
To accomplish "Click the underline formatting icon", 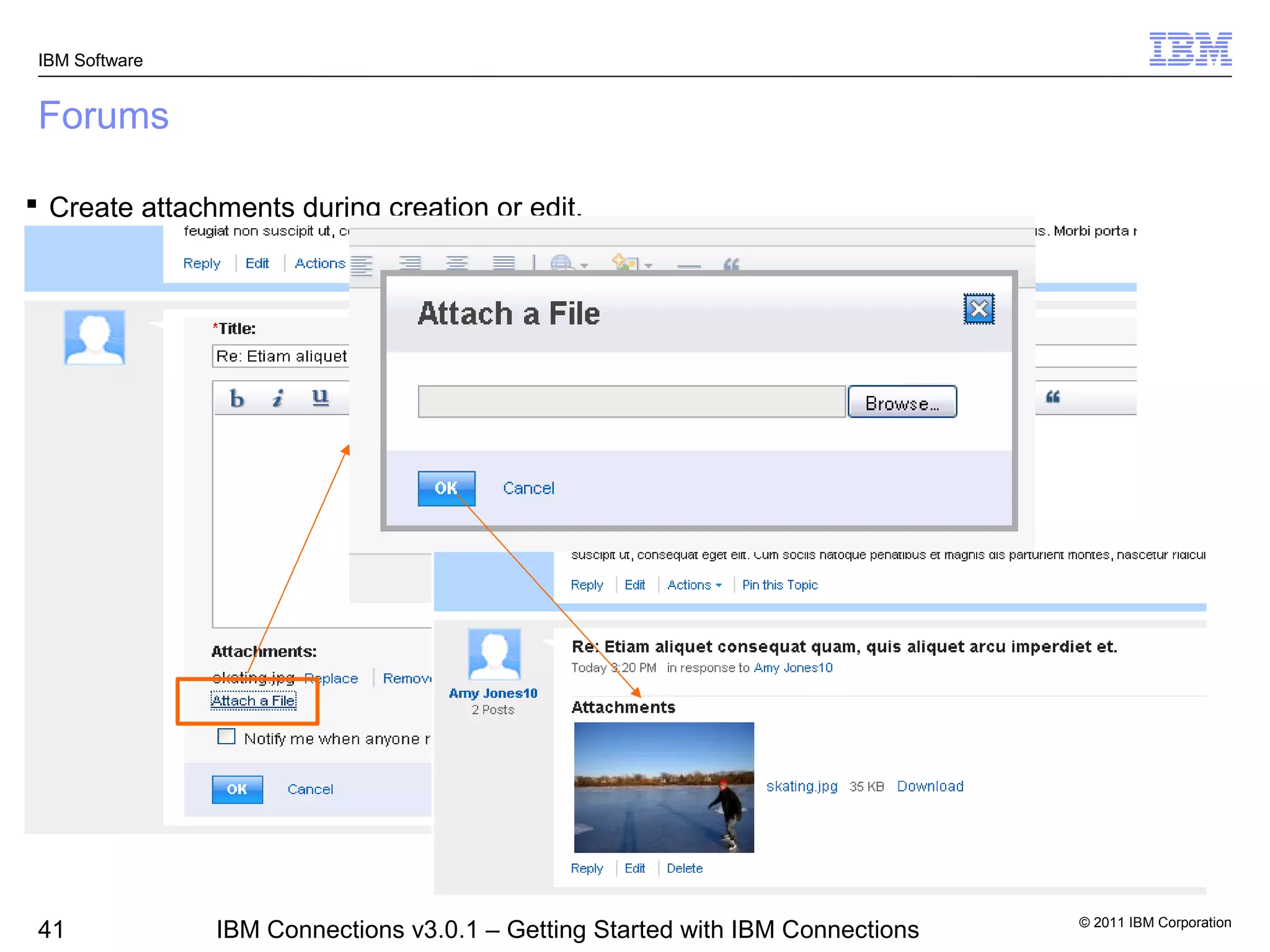I will [320, 397].
